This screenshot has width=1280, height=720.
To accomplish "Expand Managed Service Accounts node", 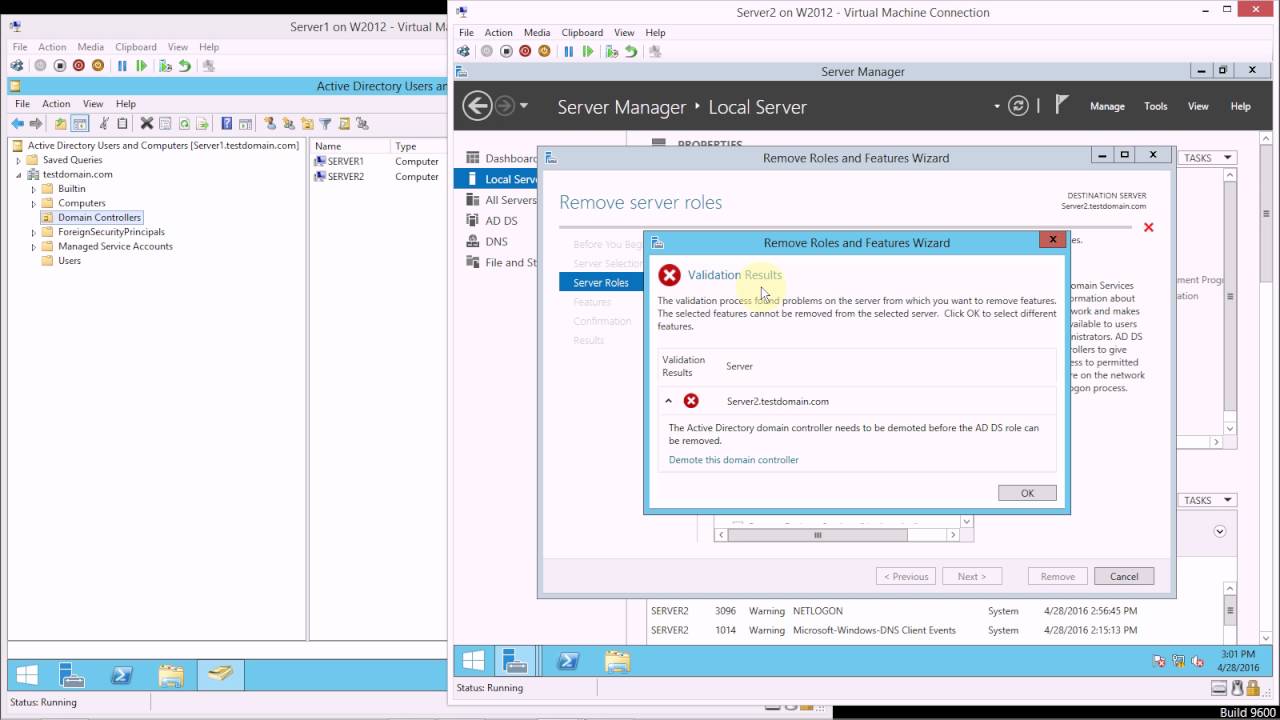I will (x=33, y=246).
